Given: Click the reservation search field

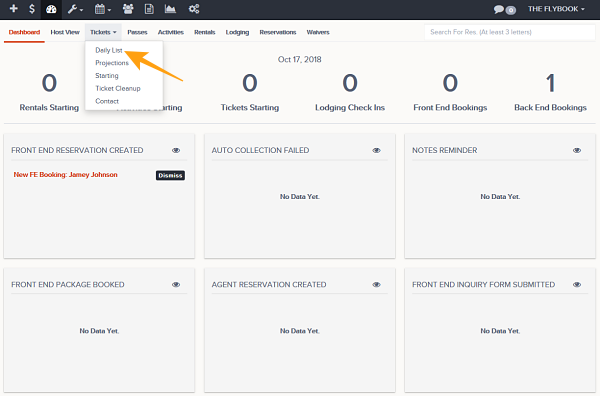Looking at the screenshot, I should [510, 32].
